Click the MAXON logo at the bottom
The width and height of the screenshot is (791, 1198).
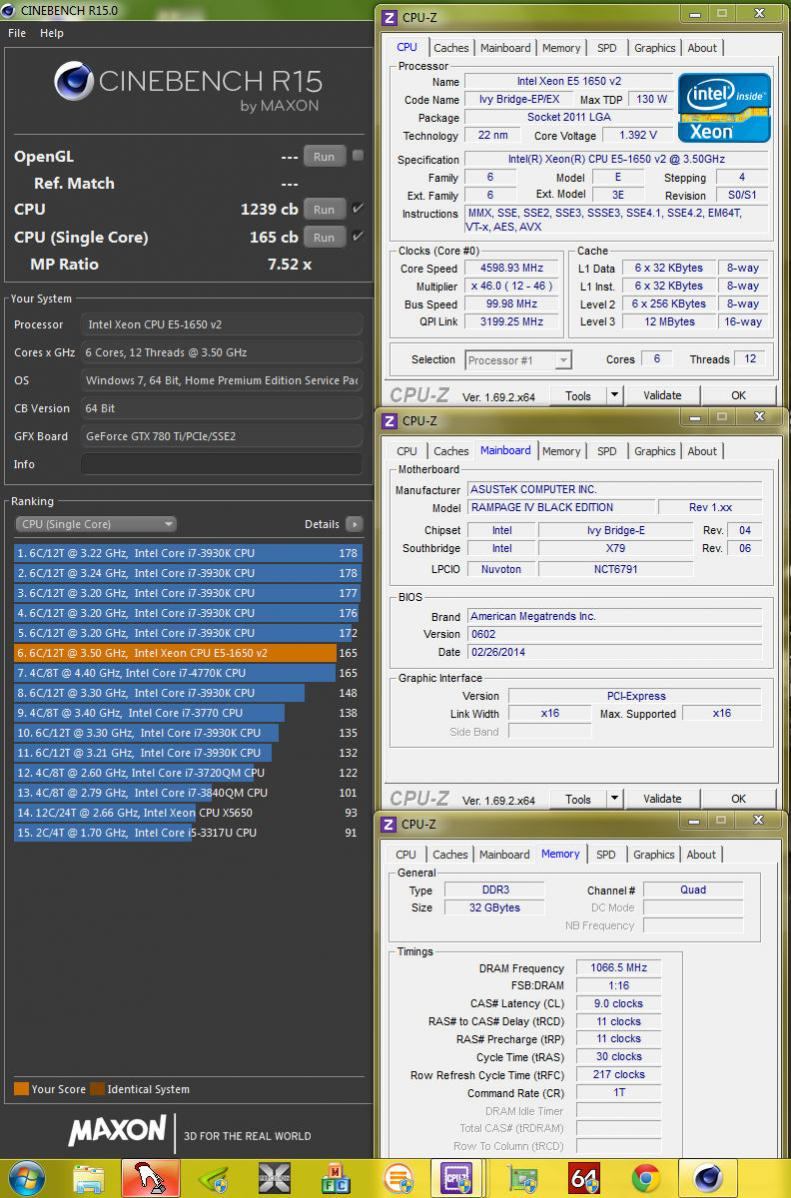coord(117,1130)
